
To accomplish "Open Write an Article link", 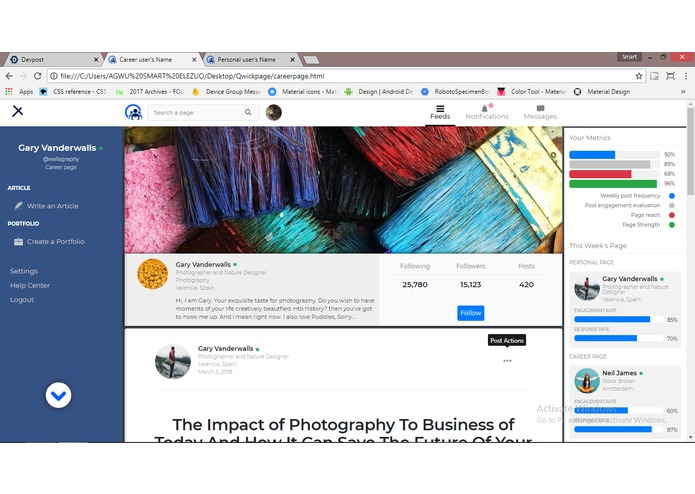I will pyautogui.click(x=52, y=206).
